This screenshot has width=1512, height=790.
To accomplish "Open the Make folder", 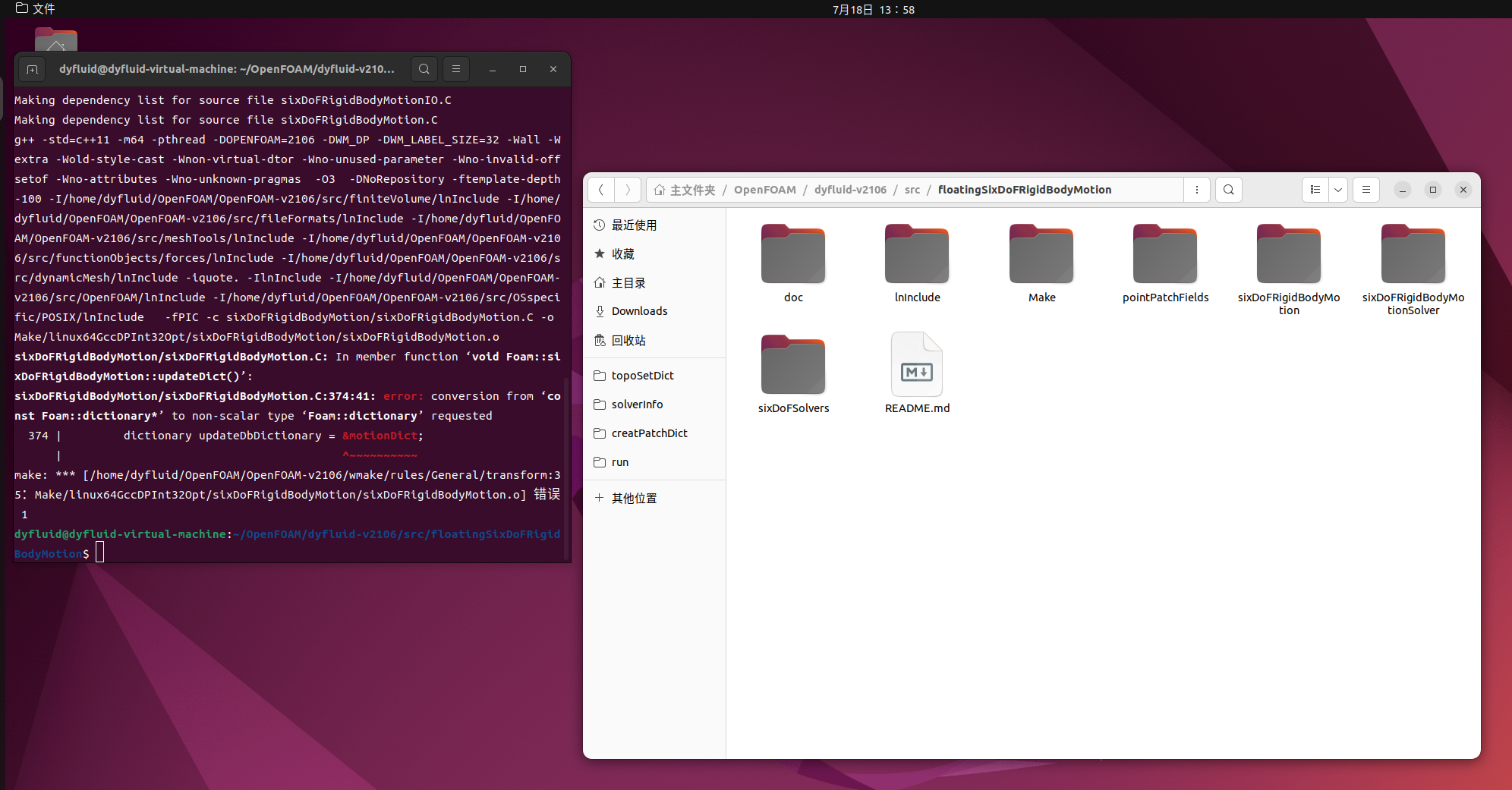I will click(1041, 263).
